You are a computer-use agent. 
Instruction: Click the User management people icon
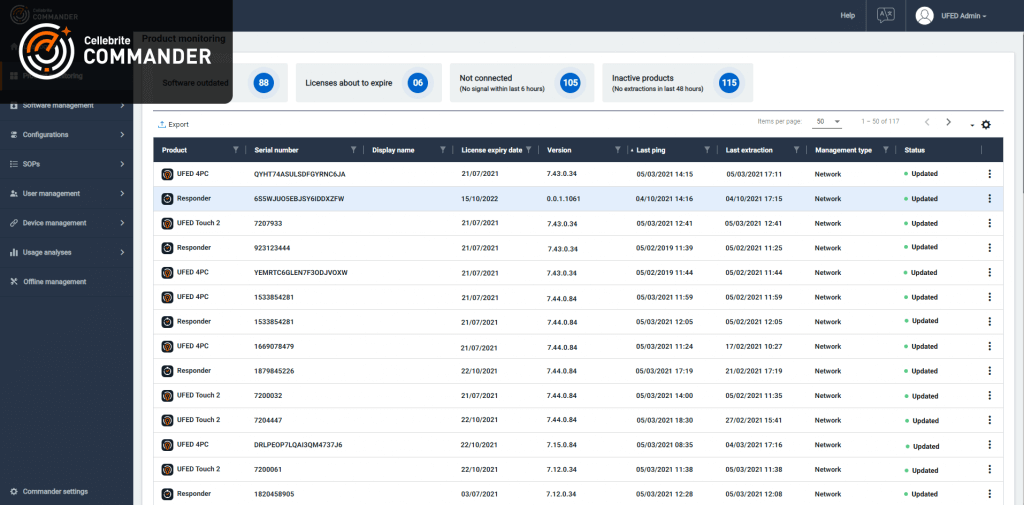coord(14,193)
